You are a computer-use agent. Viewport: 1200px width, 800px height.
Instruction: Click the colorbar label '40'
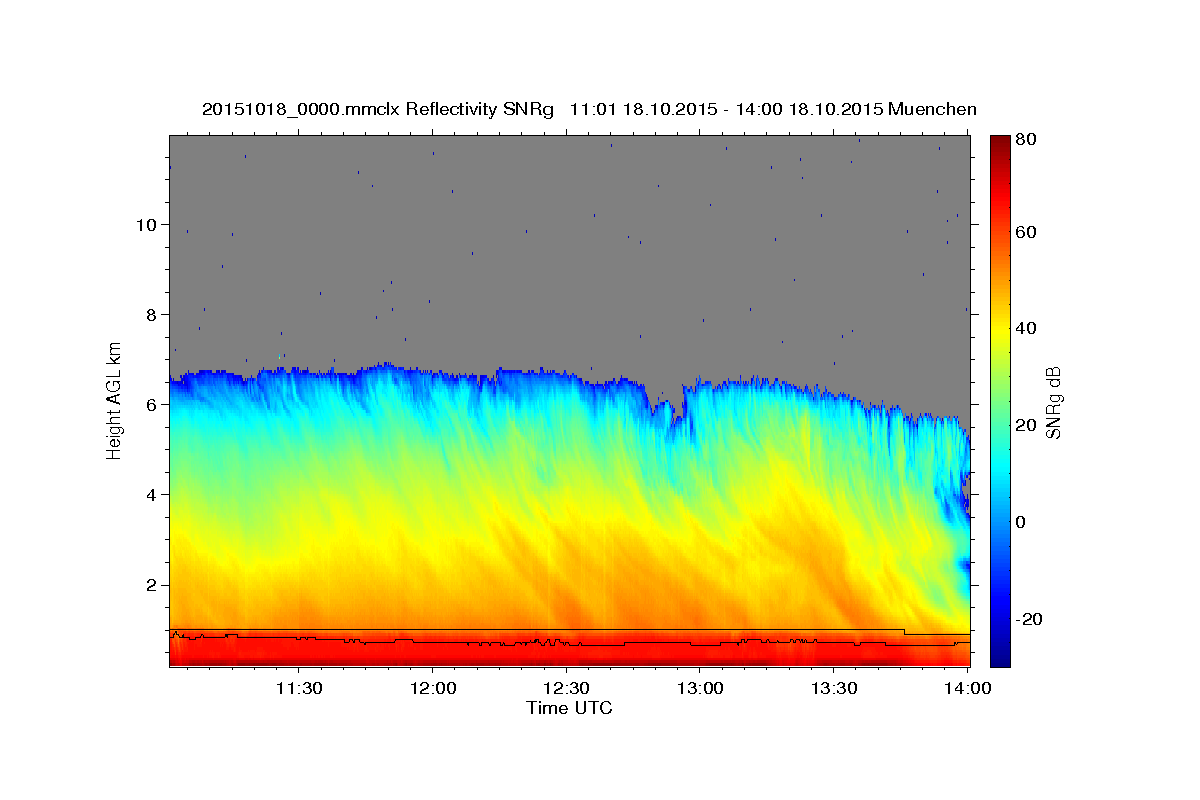pyautogui.click(x=1026, y=328)
